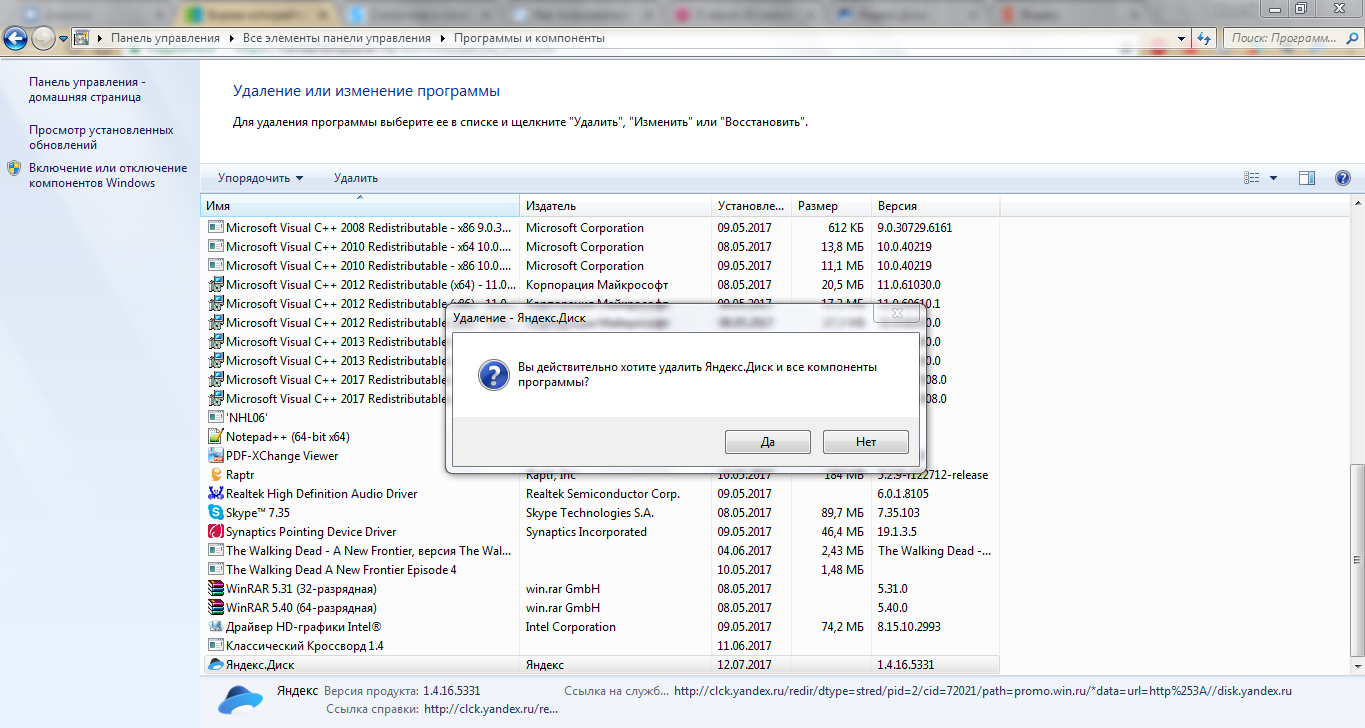
Task: Open Включение или отключение компонентов Windows
Action: (x=108, y=175)
